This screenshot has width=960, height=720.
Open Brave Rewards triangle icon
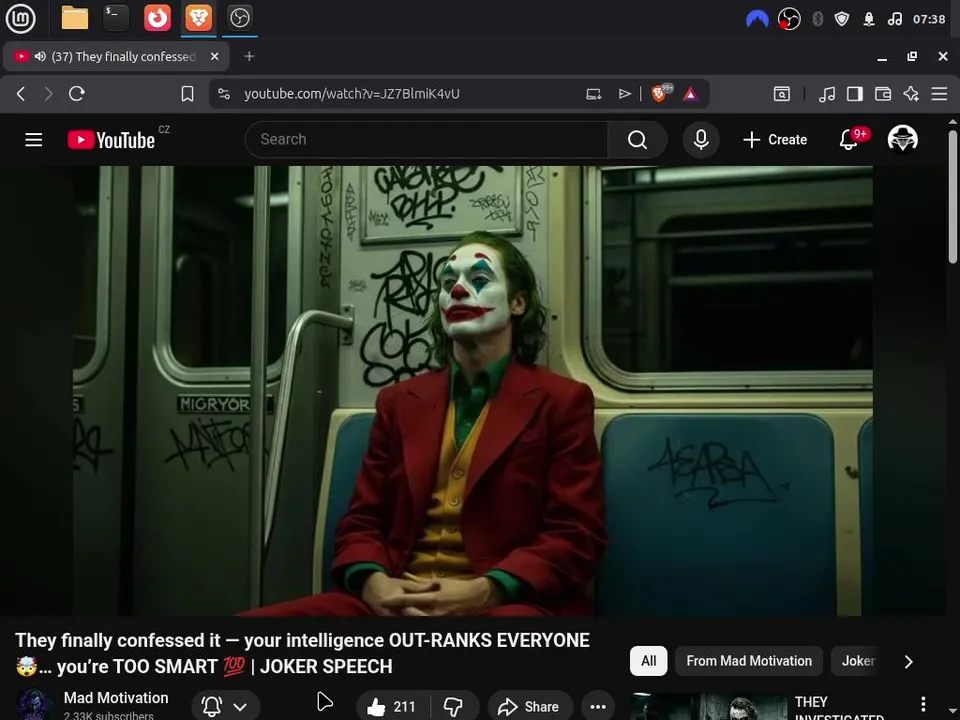pos(691,94)
